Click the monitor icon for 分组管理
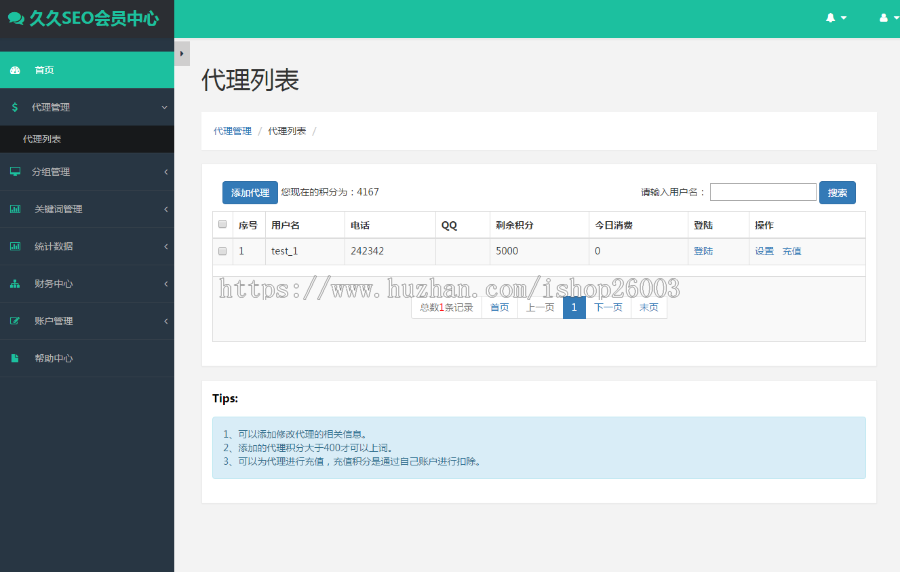Screen dimensions: 900x572 [15, 172]
